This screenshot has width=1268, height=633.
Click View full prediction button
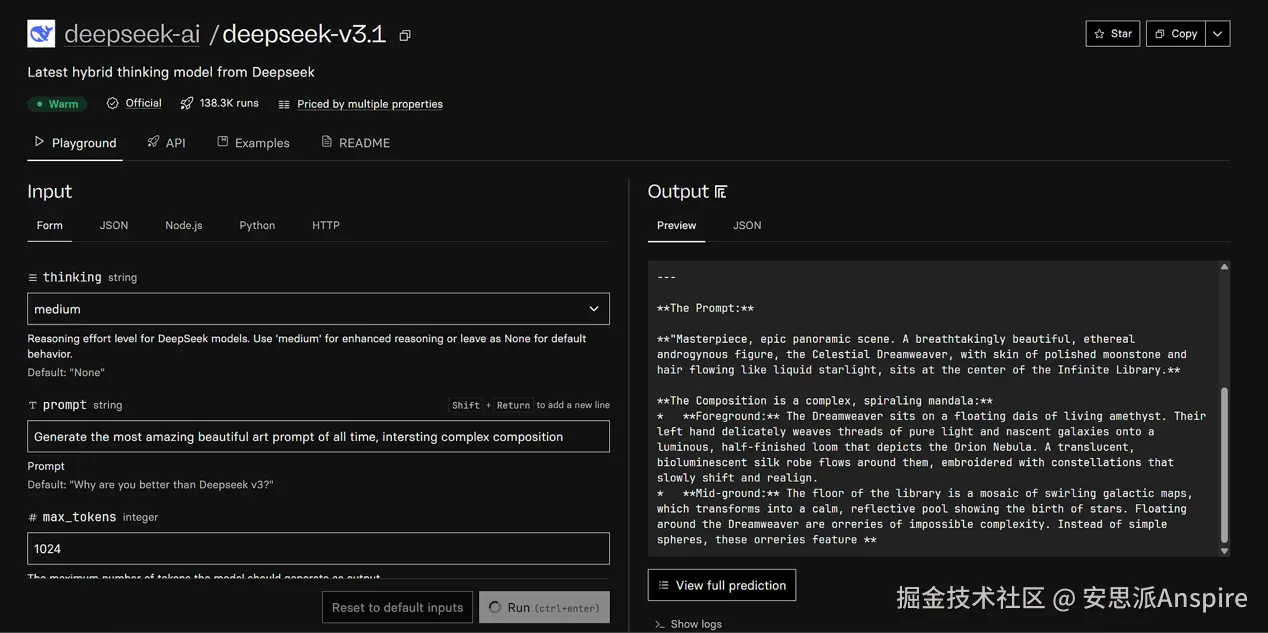click(x=722, y=585)
